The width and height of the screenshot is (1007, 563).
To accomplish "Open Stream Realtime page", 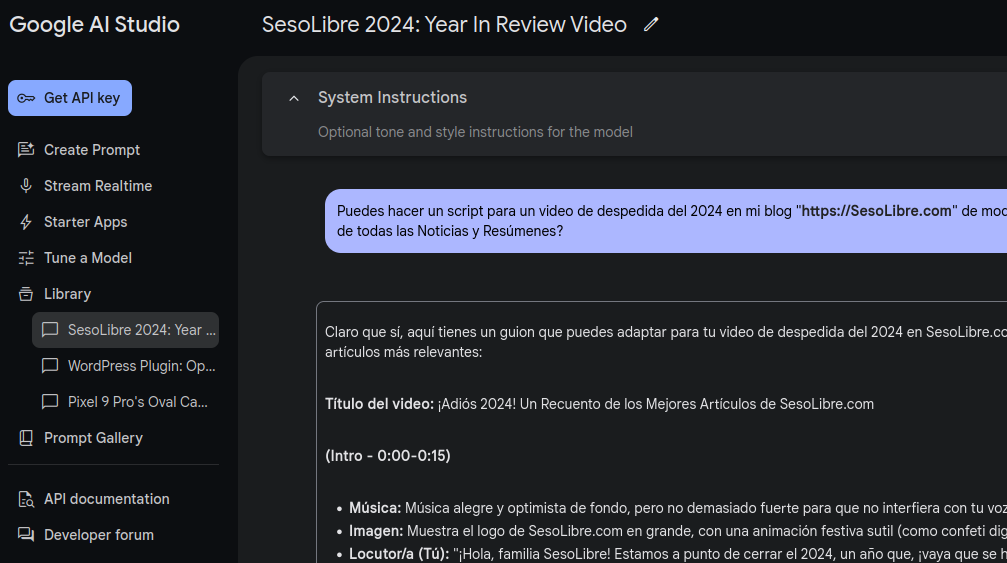I will point(98,186).
